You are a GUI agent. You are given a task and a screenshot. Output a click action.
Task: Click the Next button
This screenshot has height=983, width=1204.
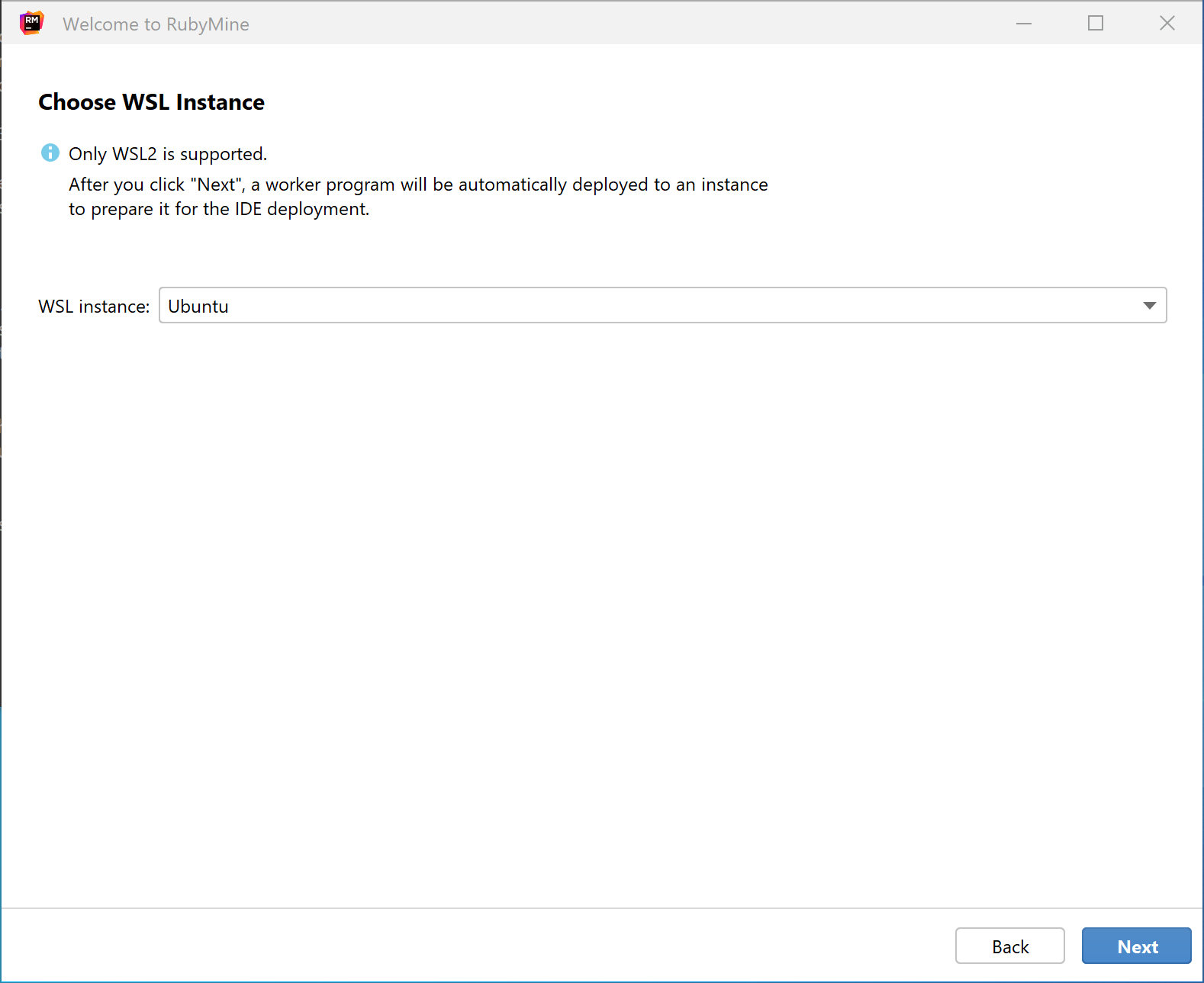1136,946
